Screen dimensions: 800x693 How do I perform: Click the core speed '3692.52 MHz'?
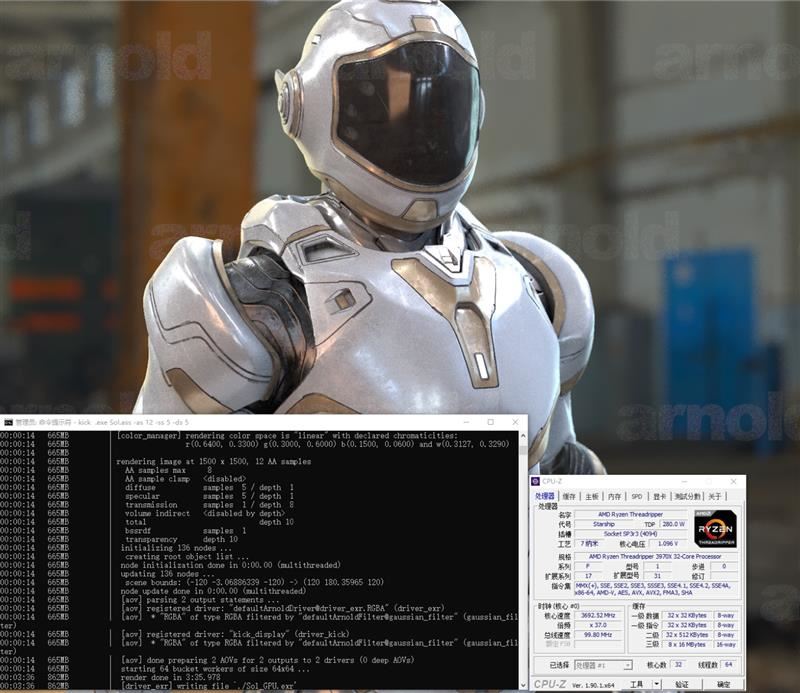point(598,615)
